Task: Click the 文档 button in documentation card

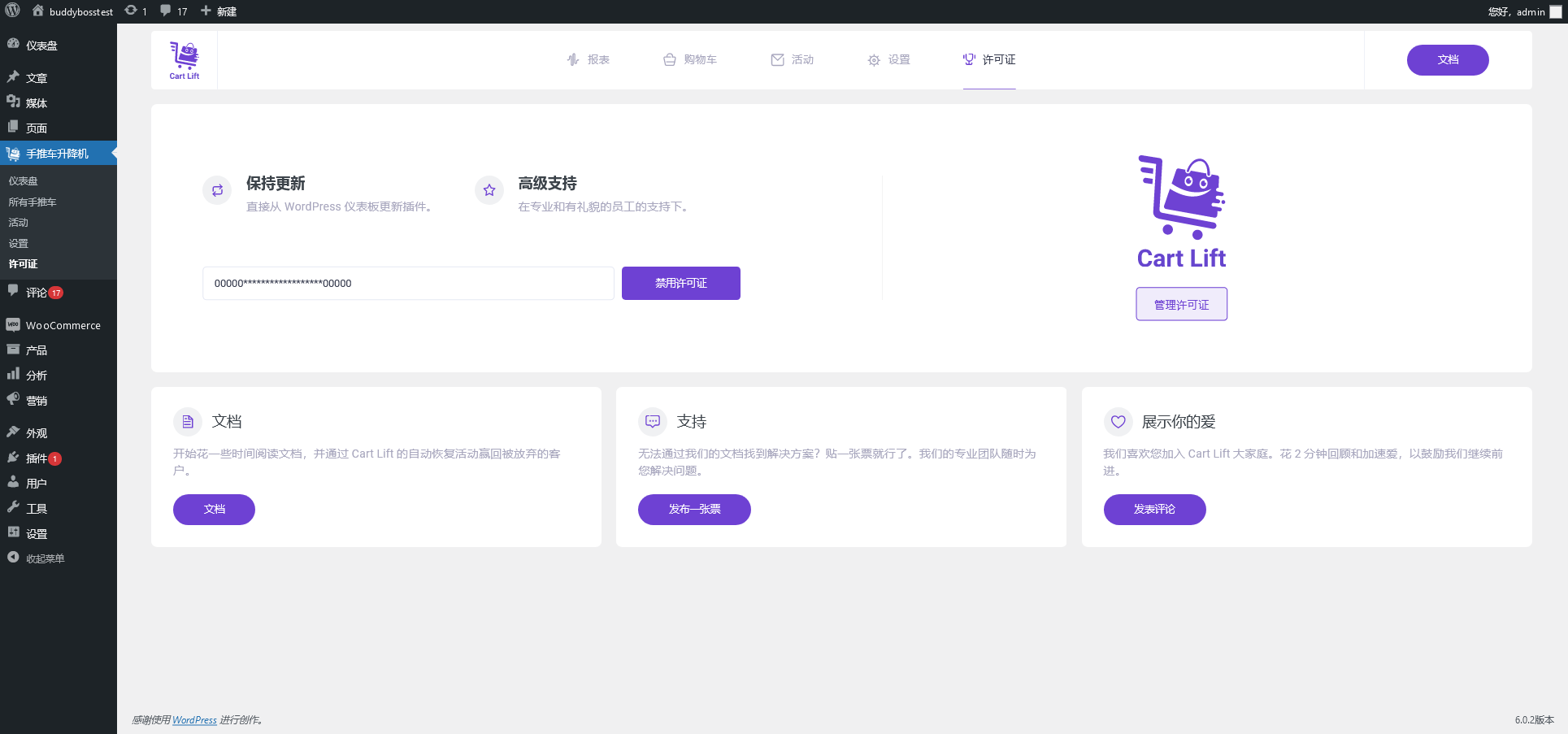Action: pyautogui.click(x=214, y=510)
